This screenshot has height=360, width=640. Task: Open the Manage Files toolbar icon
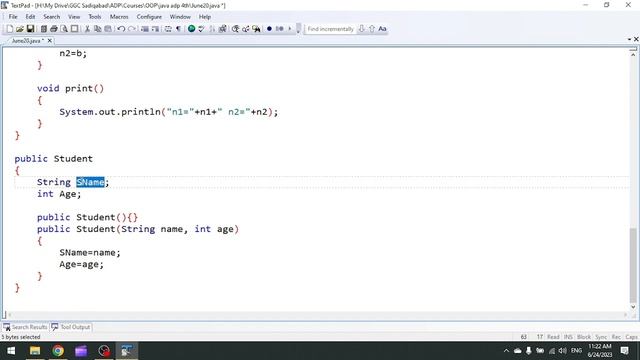coord(43,29)
